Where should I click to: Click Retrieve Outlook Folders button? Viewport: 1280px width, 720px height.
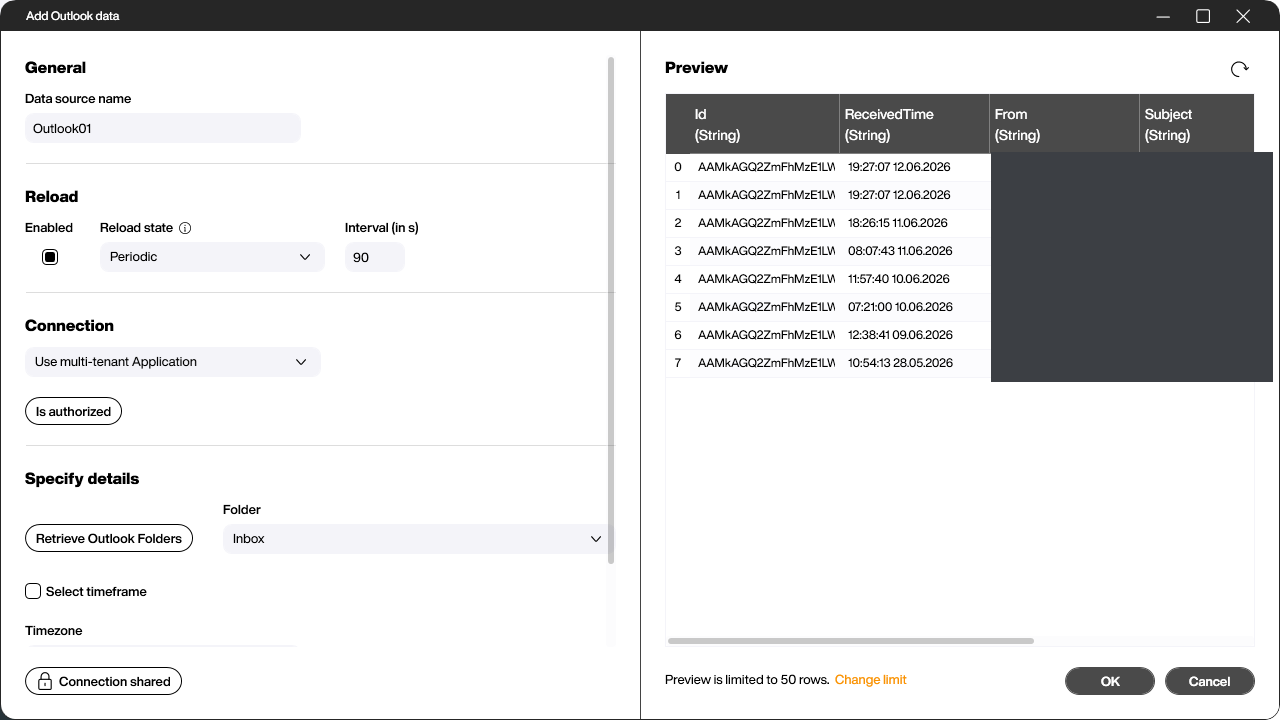tap(109, 538)
